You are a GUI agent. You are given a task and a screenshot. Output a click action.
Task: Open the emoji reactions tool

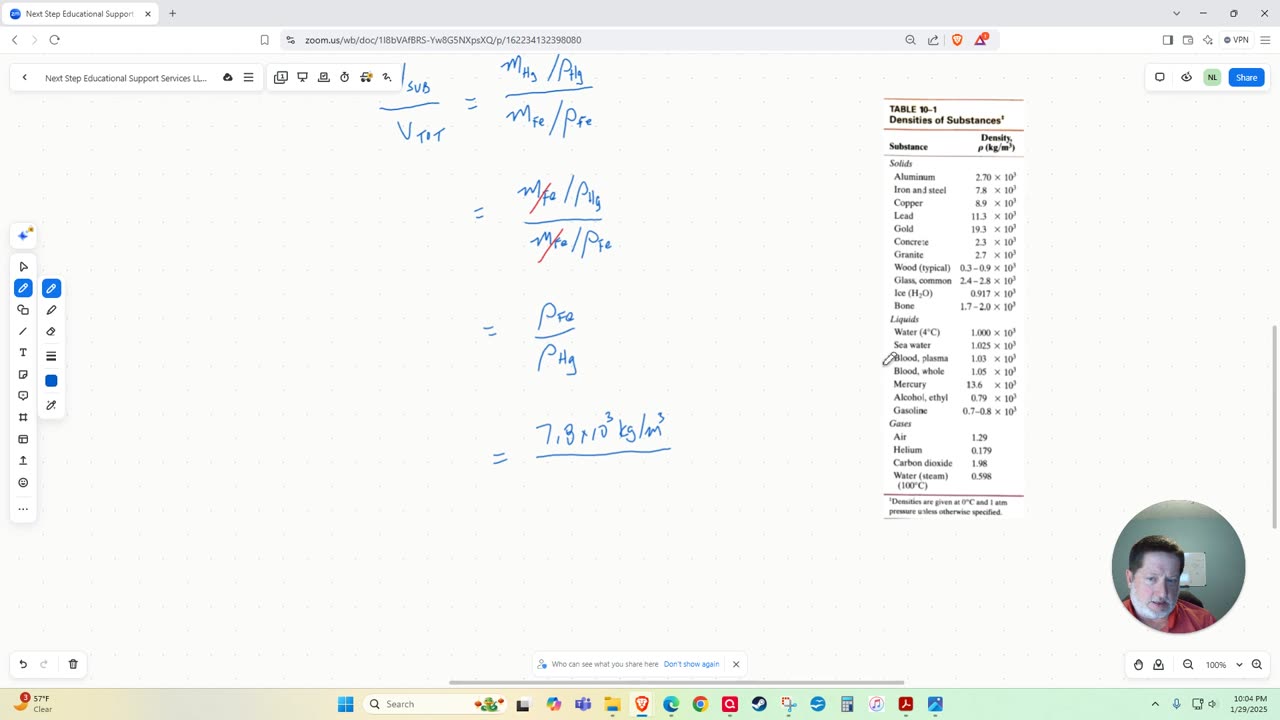(x=23, y=482)
